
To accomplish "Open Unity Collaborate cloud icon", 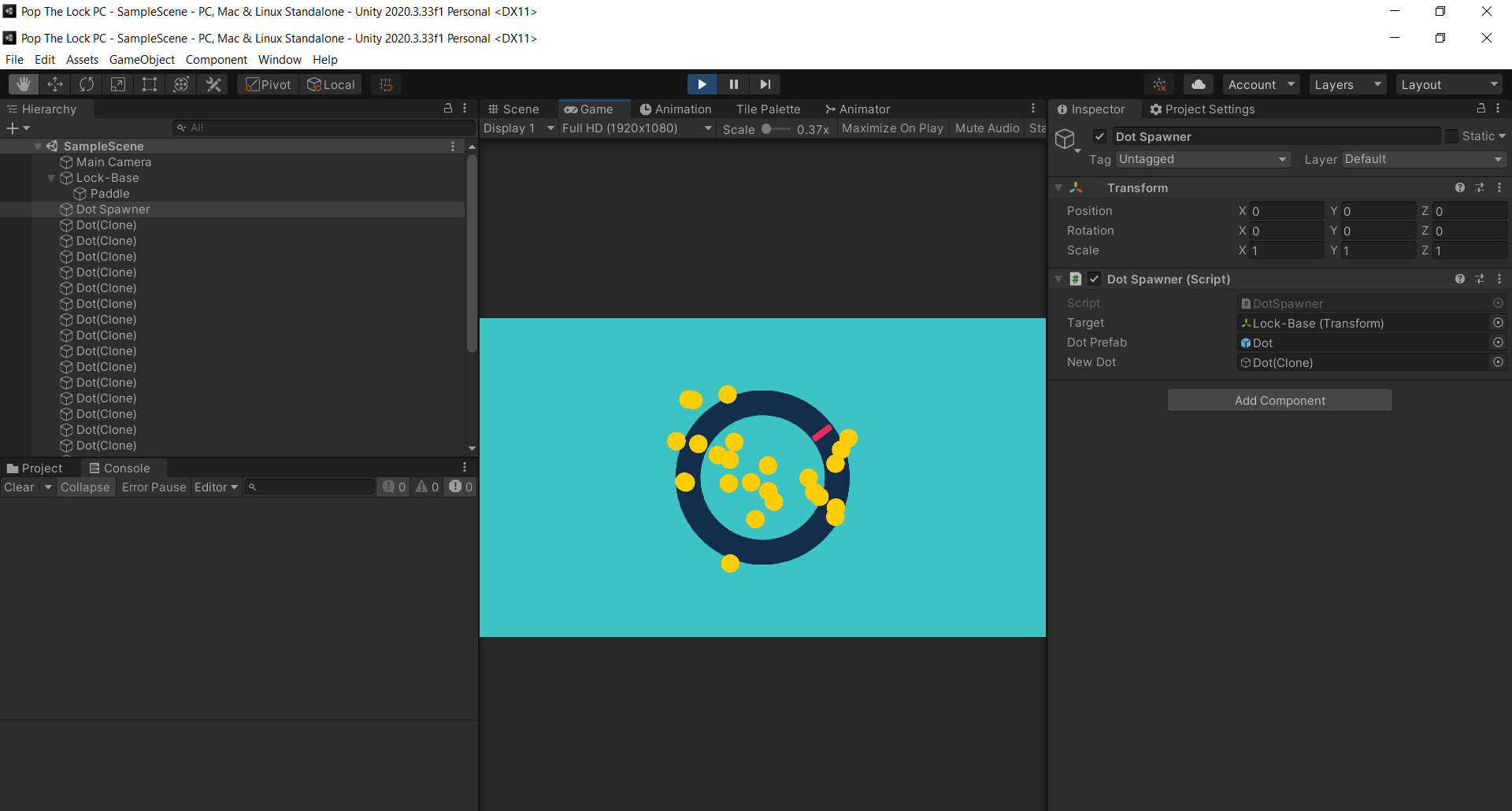I will coord(1199,84).
